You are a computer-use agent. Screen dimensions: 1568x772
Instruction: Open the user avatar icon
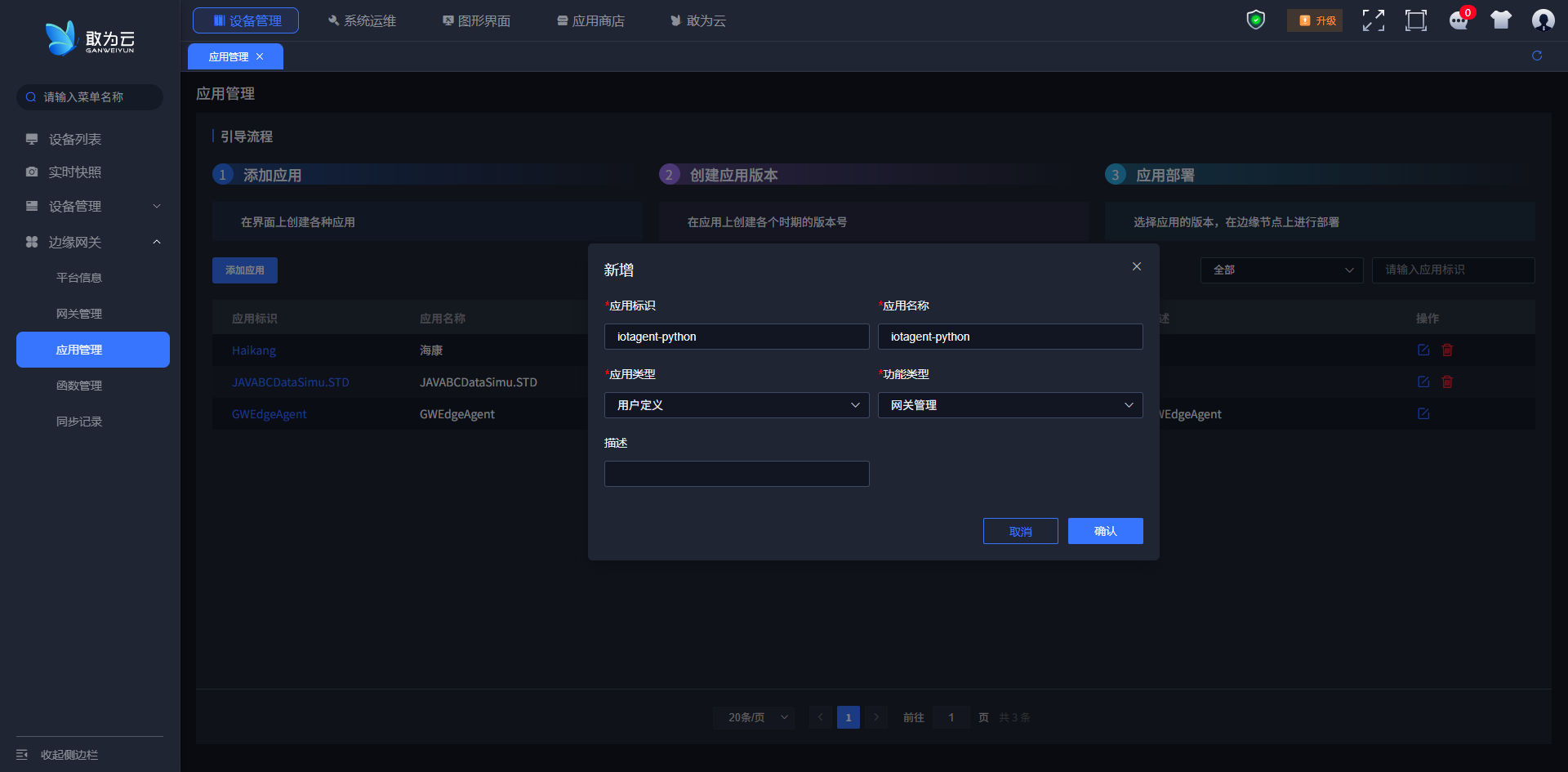1543,20
